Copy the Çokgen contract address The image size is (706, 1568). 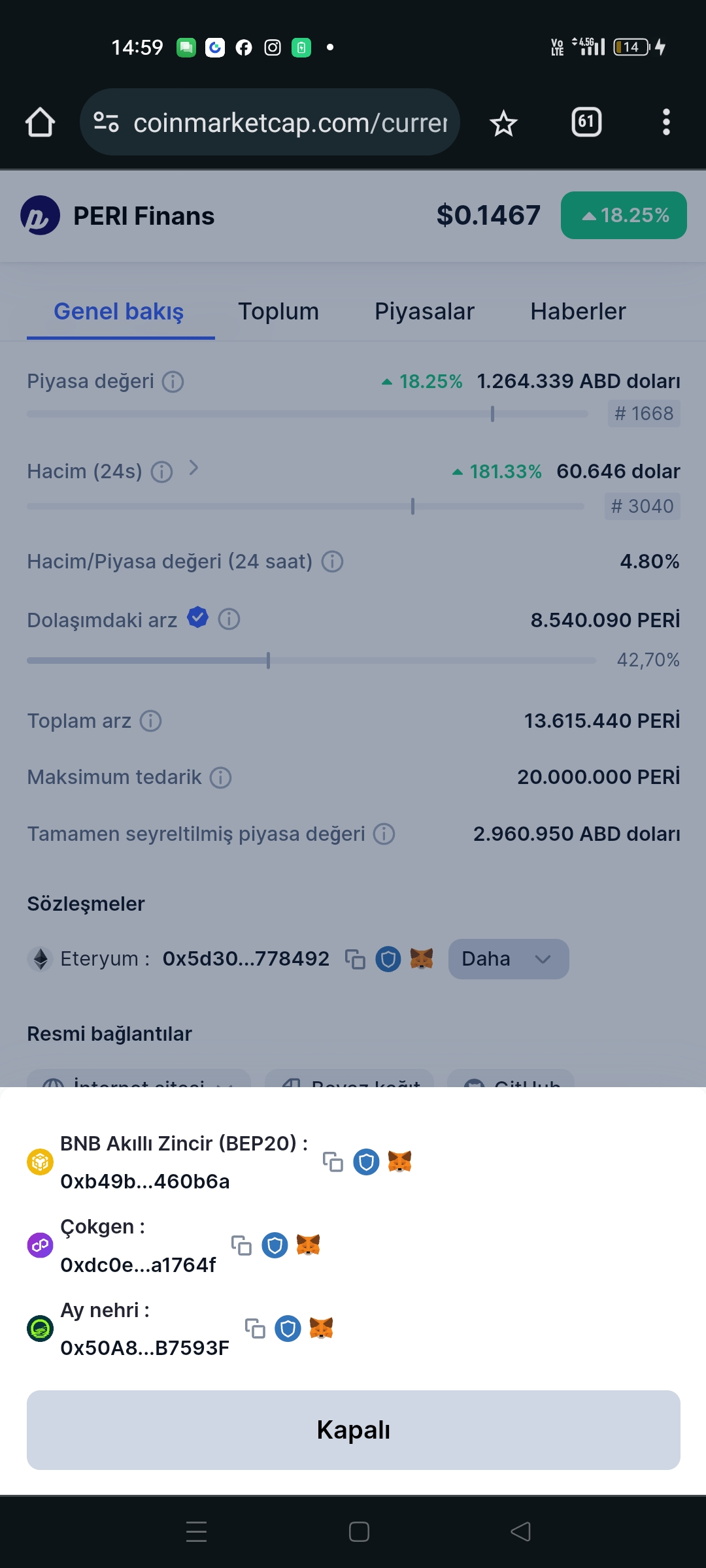pos(241,1245)
